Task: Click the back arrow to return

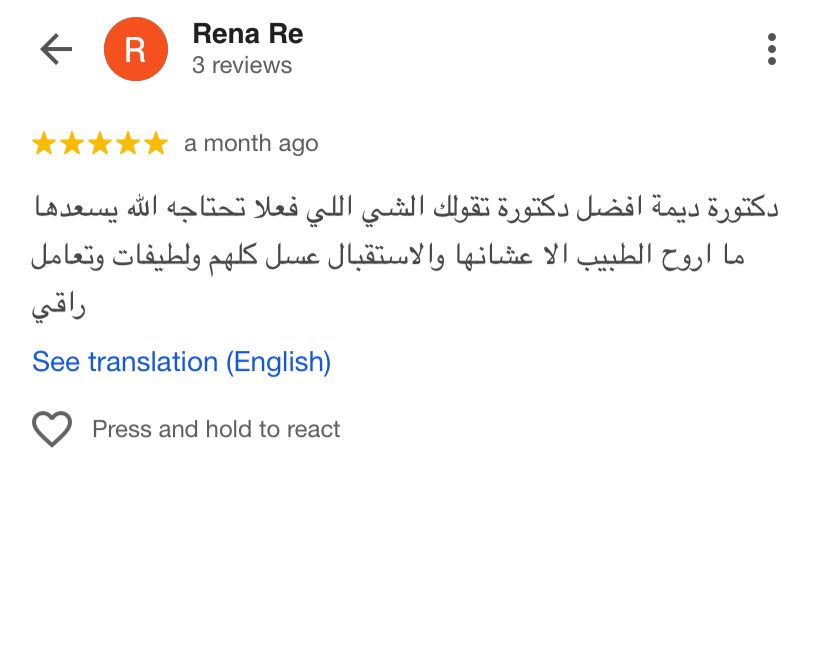Action: (57, 48)
